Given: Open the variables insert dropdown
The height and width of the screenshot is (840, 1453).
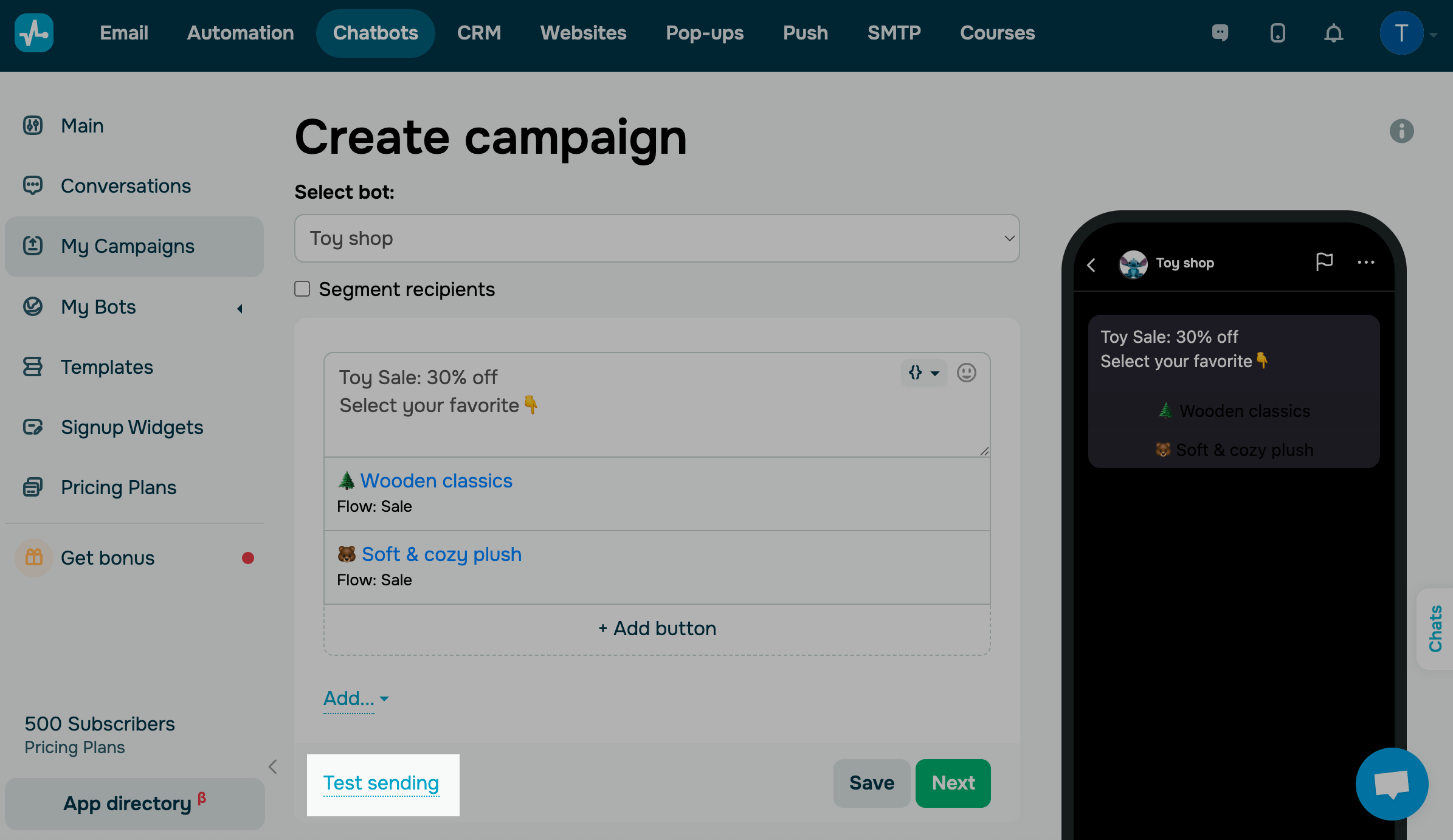Looking at the screenshot, I should pyautogui.click(x=923, y=373).
